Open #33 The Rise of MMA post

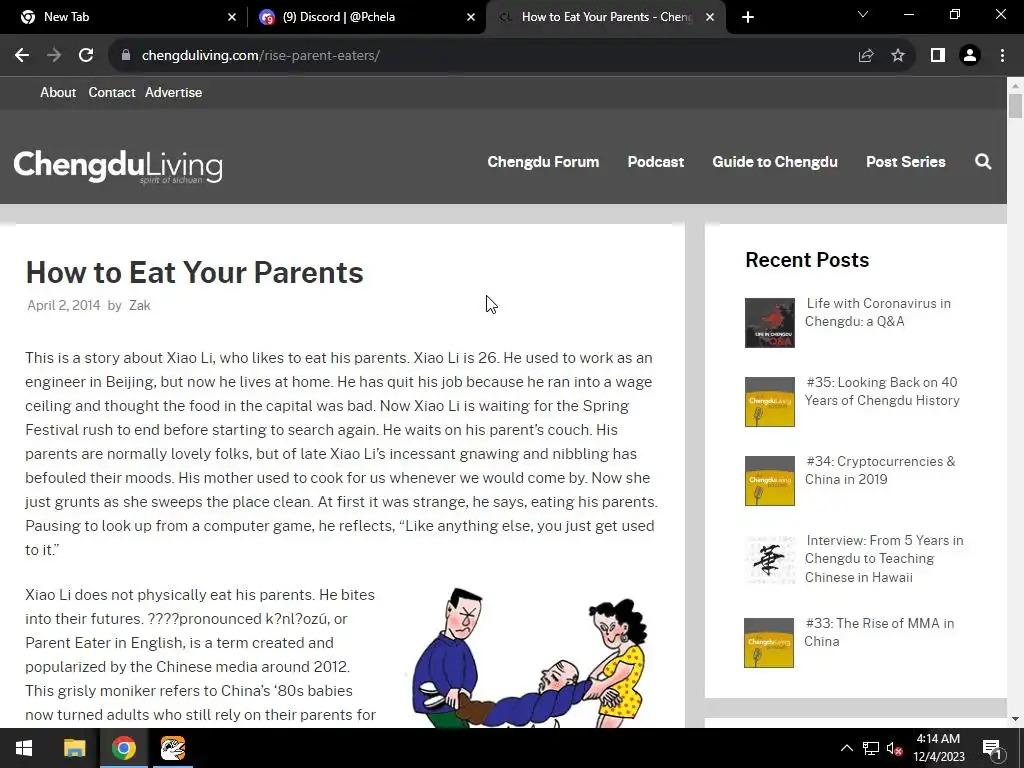click(879, 632)
